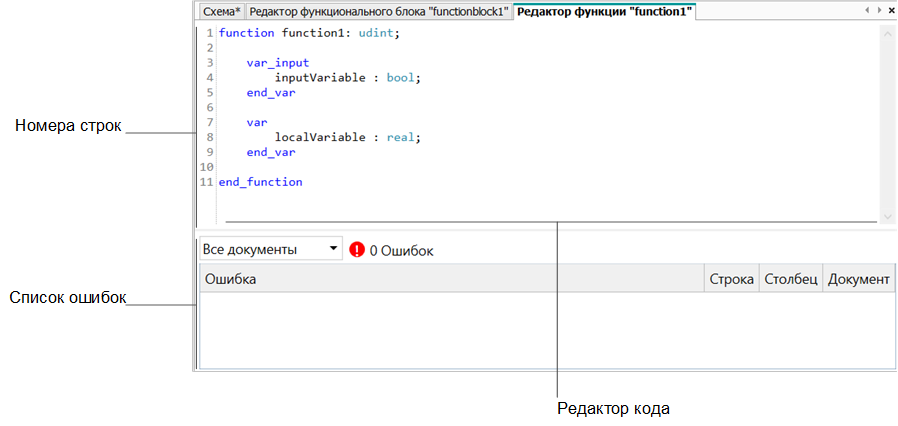Click the "localVariable : real;" code line
The height and width of the screenshot is (426, 898).
tap(348, 138)
